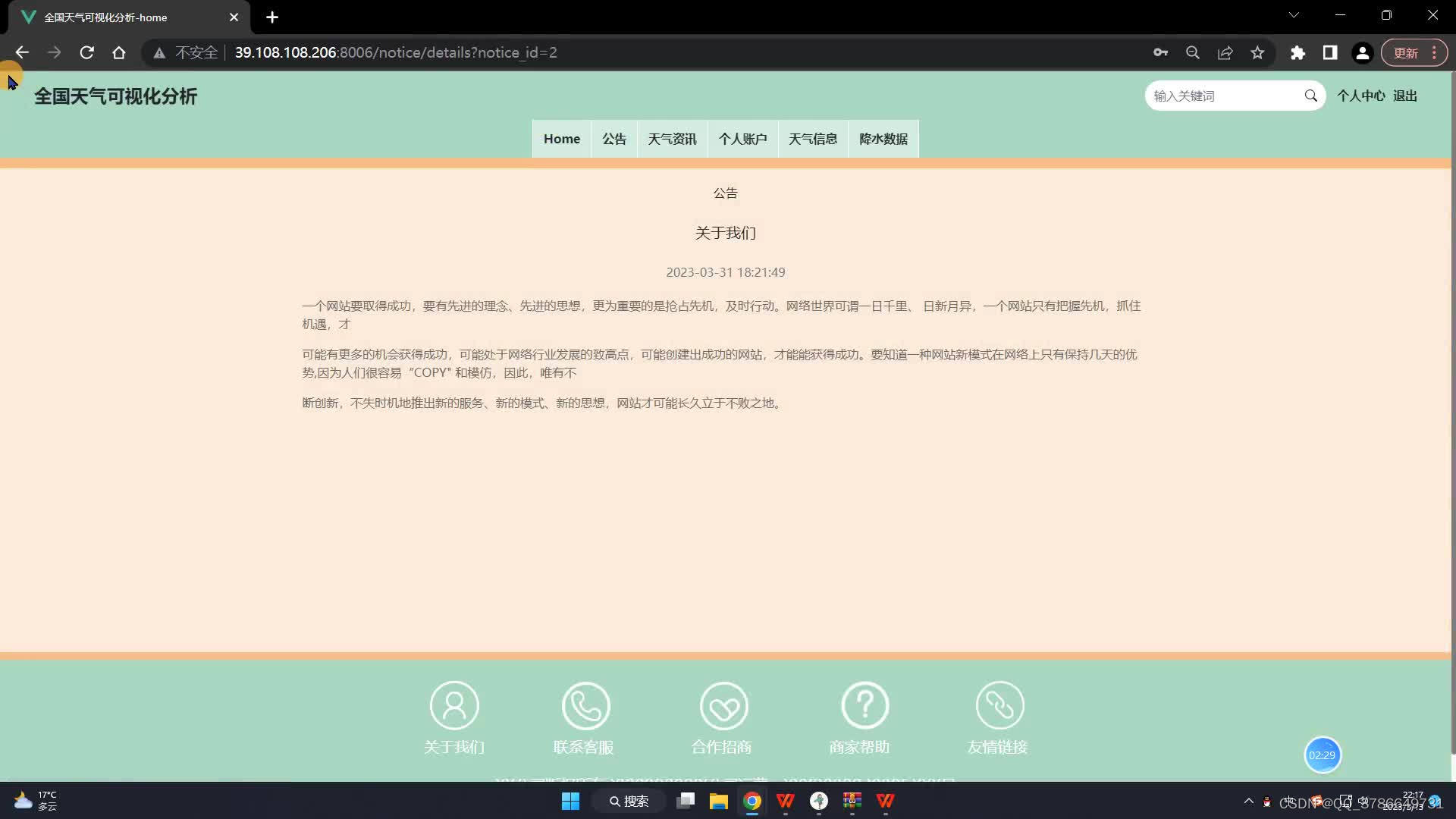The width and height of the screenshot is (1456, 819).
Task: Select the 公告 menu item
Action: [614, 139]
